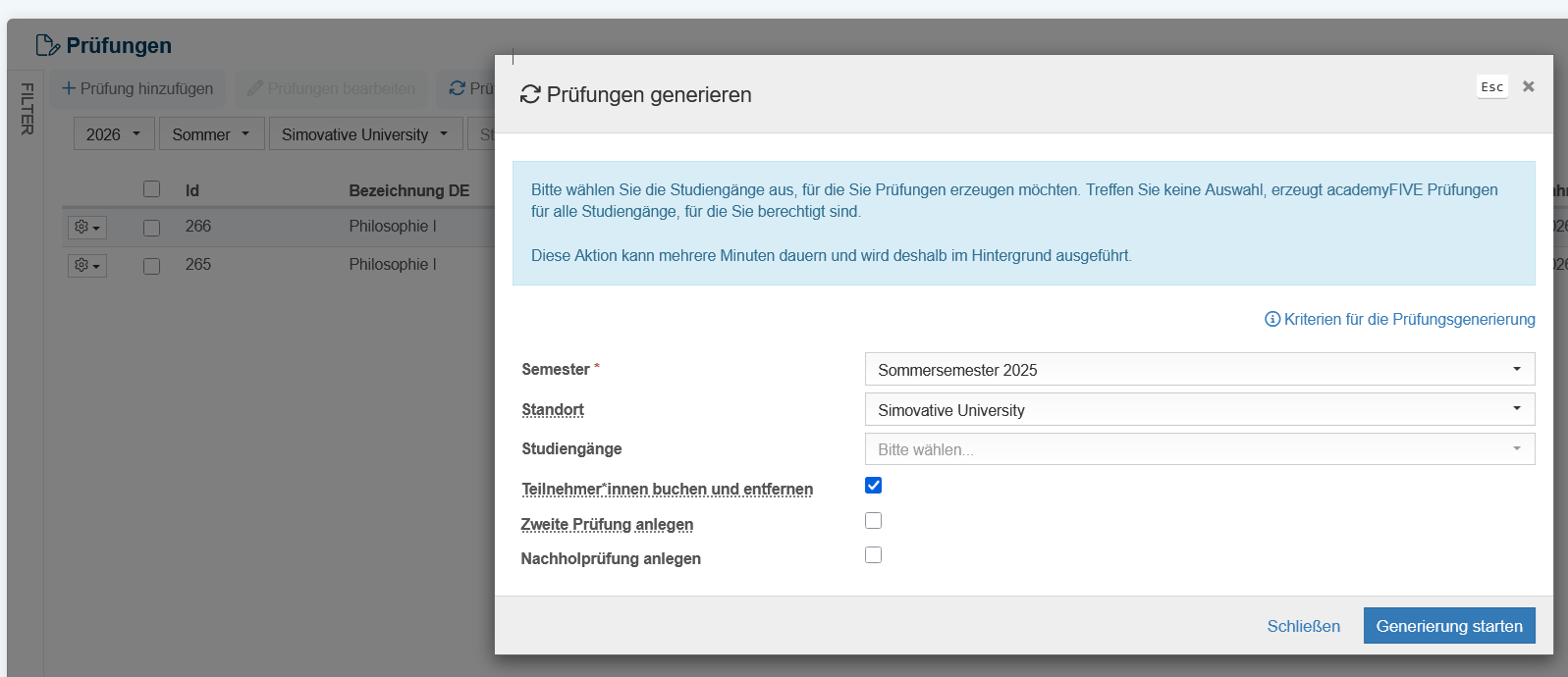
Task: Select checkbox for row 265
Action: click(151, 266)
